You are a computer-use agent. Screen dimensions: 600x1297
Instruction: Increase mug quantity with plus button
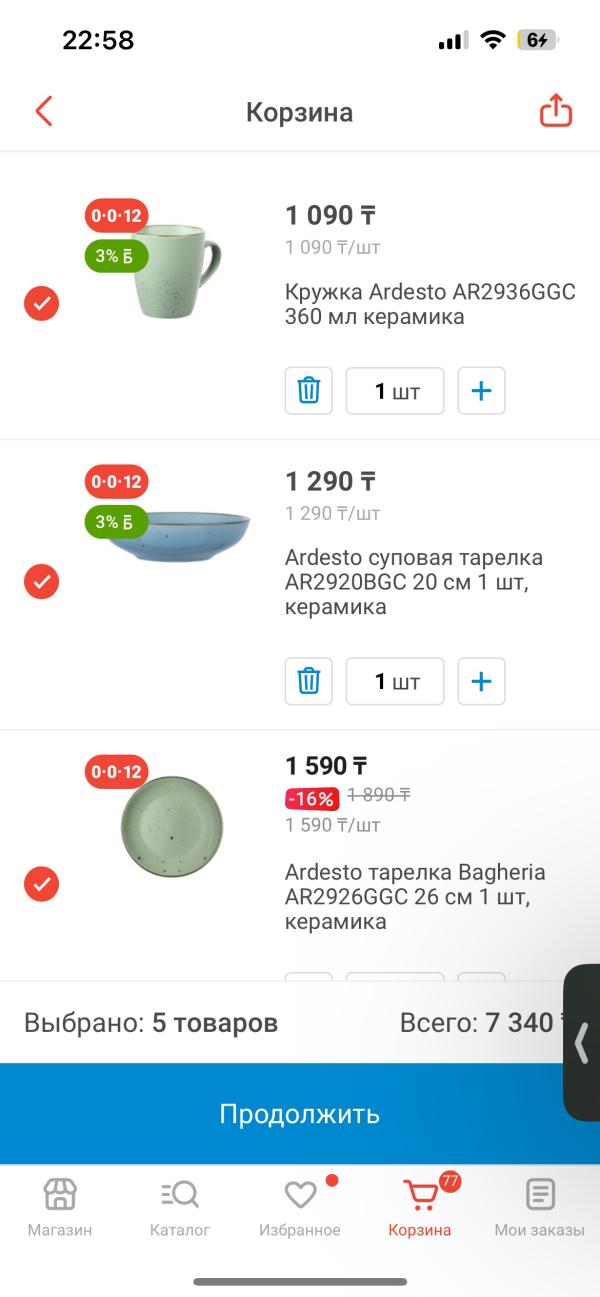[481, 391]
